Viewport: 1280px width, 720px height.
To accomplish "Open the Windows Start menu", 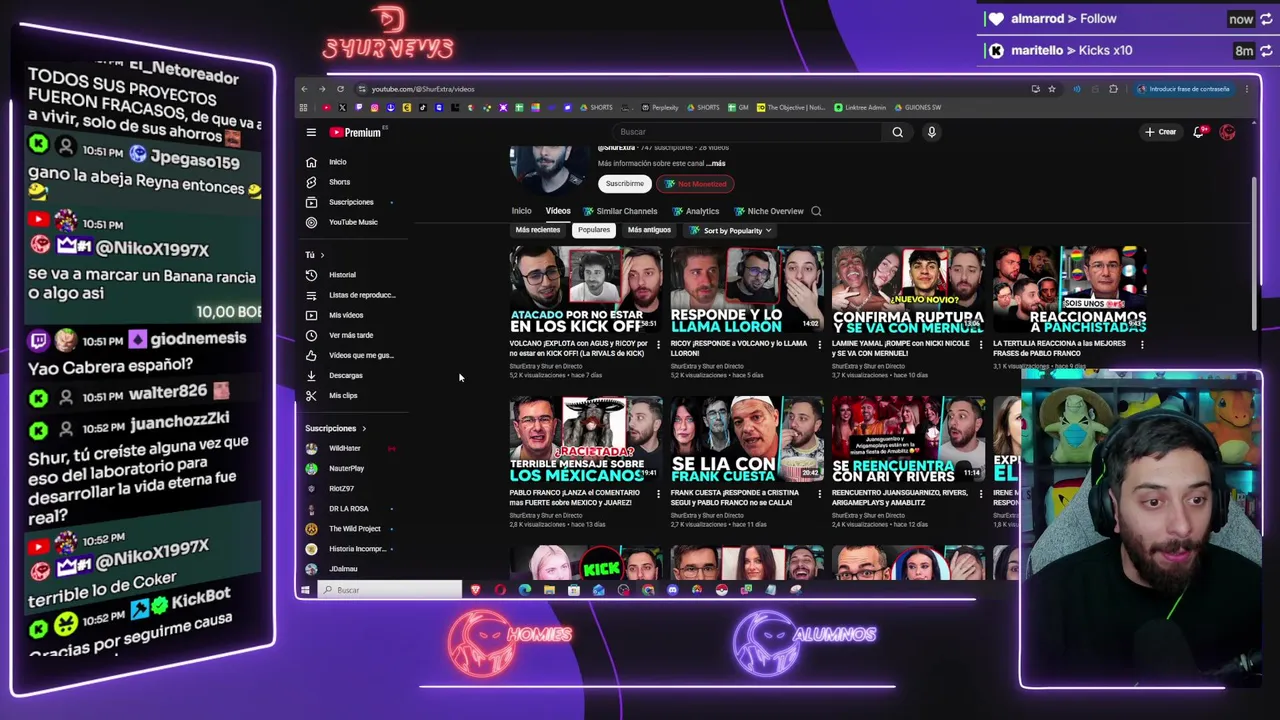I will coord(305,590).
